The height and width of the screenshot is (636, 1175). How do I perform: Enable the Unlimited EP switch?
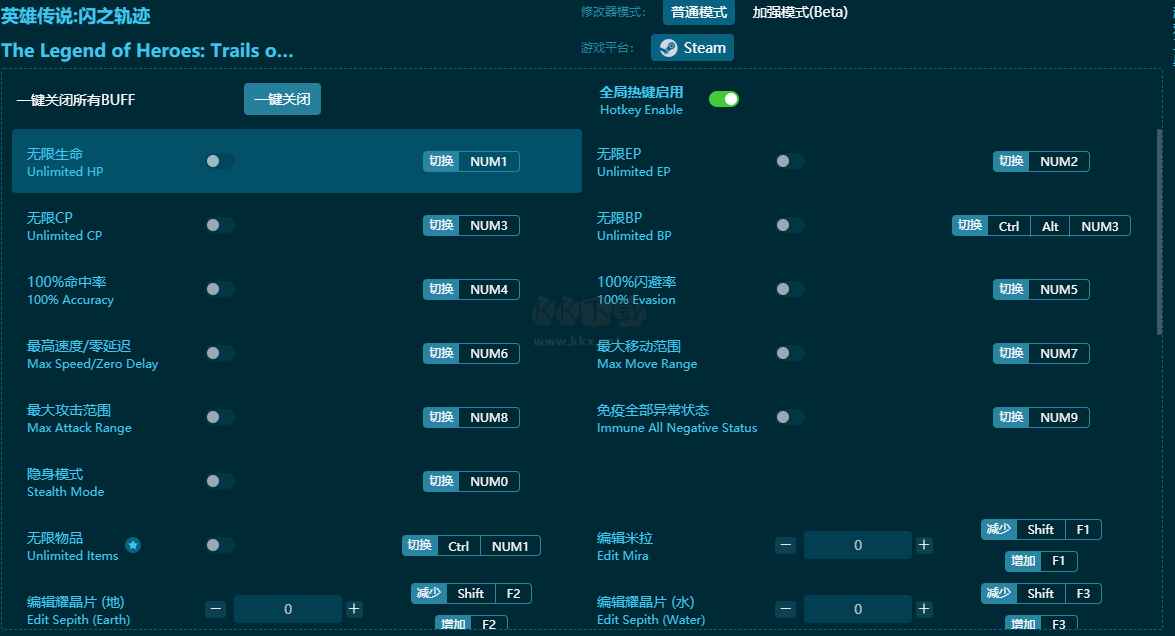click(790, 161)
